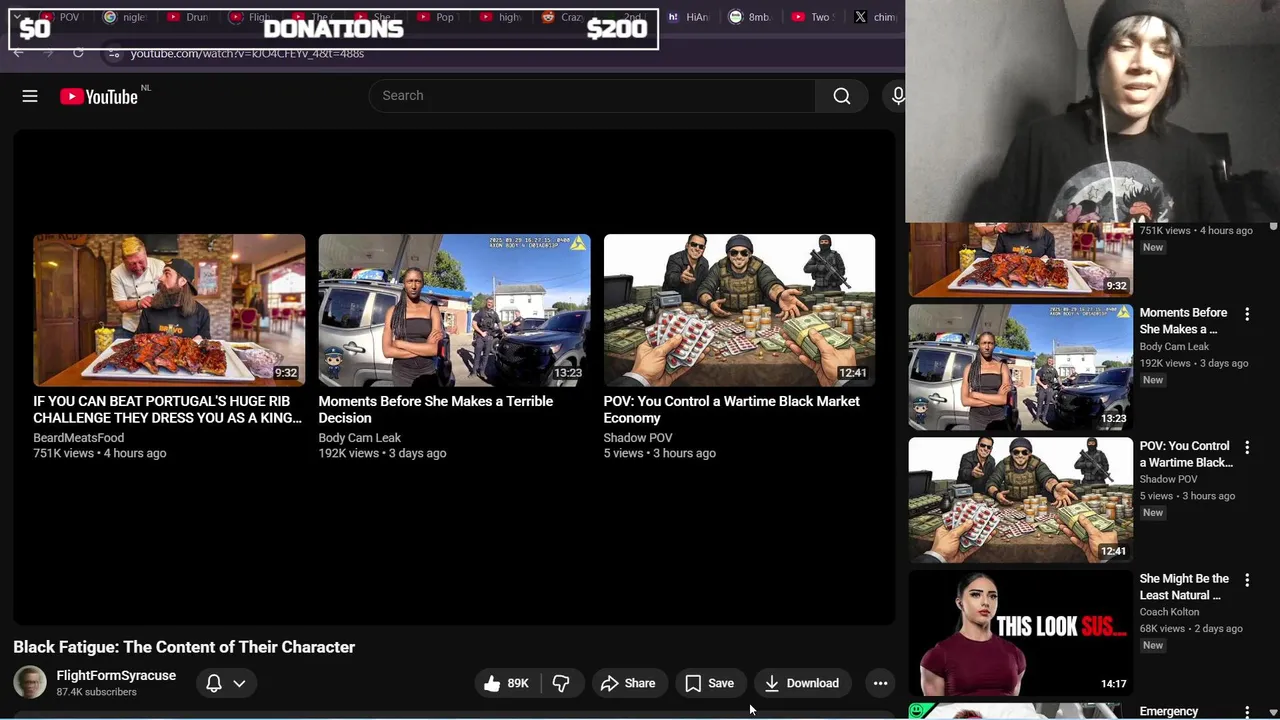Dislike the video with thumbs down
1280x720 pixels.
[x=561, y=684]
